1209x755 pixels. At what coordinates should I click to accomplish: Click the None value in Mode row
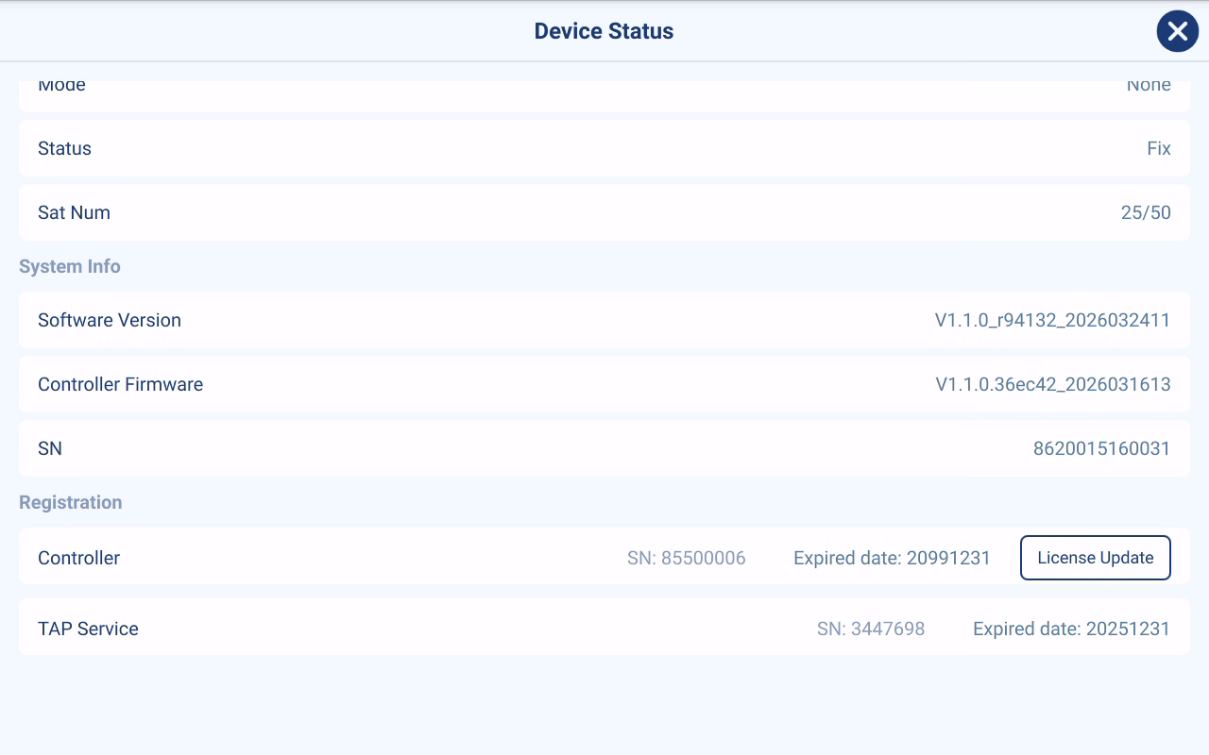(x=1148, y=86)
